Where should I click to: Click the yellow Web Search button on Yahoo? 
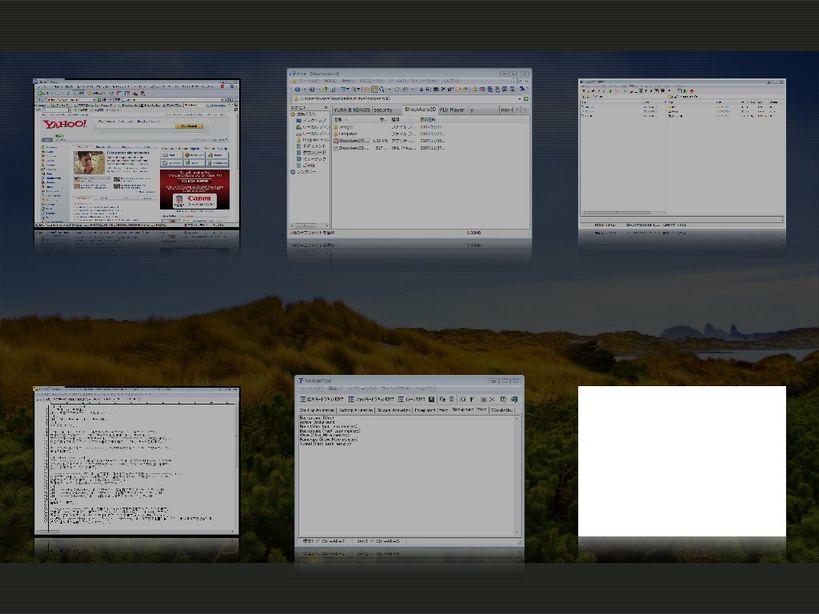click(x=189, y=126)
